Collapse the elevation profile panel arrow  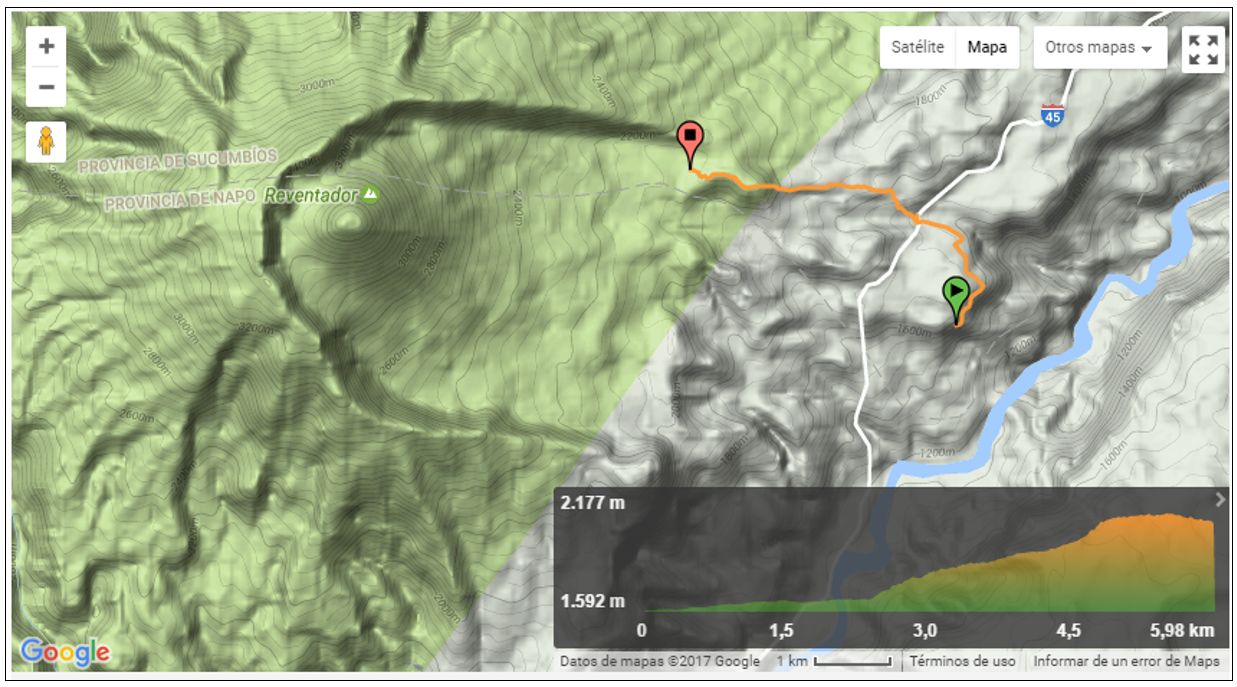(x=1220, y=500)
